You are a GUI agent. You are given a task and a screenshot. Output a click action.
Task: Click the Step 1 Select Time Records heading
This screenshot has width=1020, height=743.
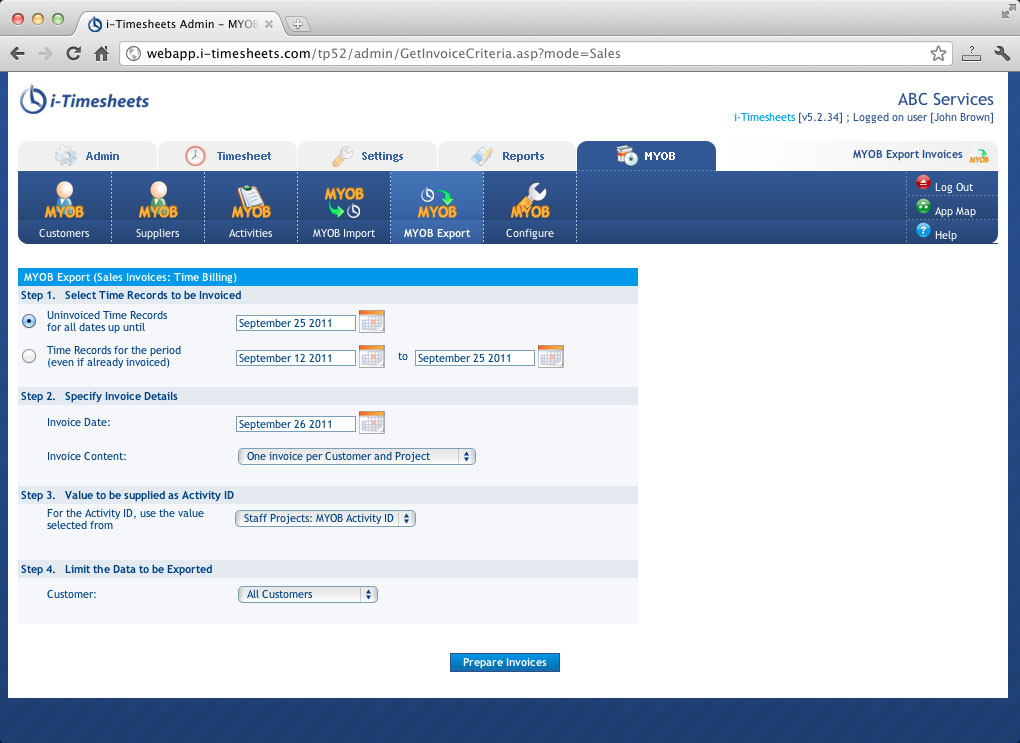[131, 295]
